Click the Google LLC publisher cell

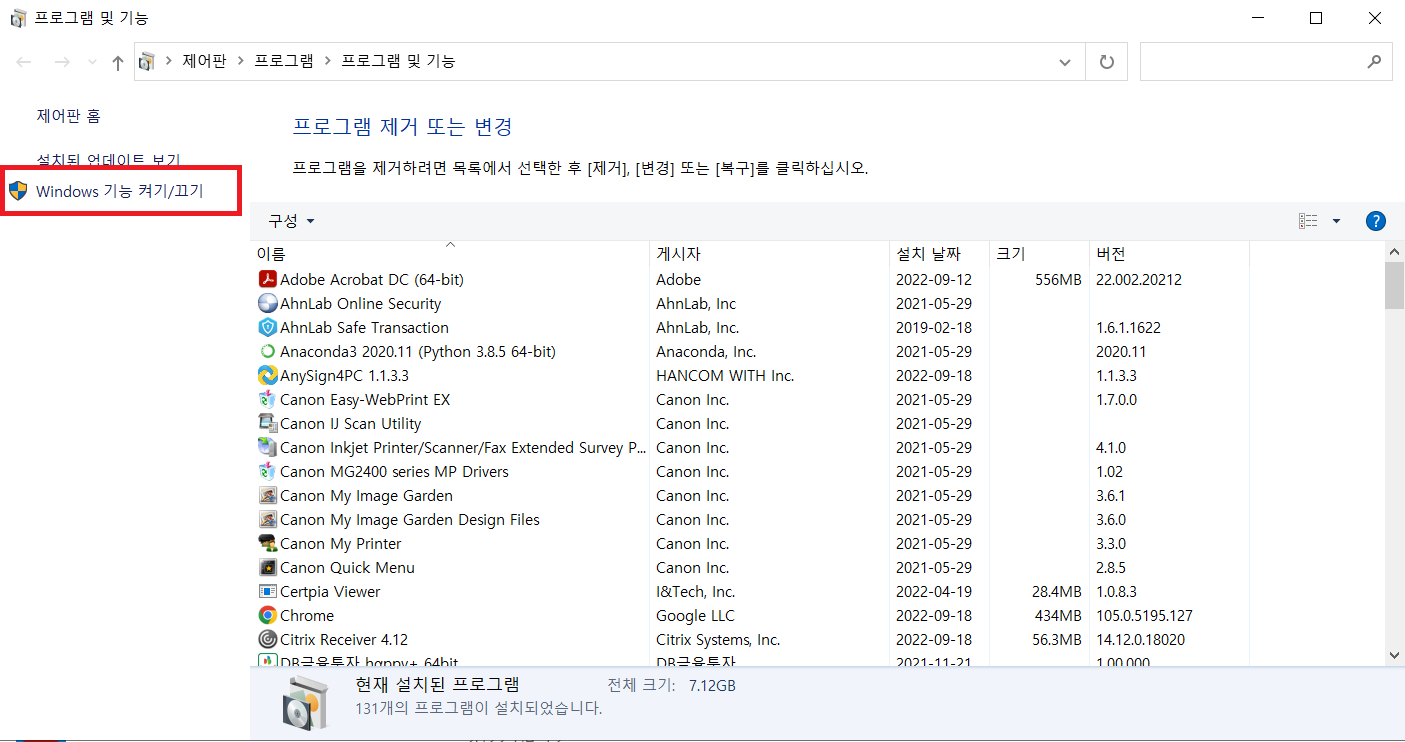(695, 616)
